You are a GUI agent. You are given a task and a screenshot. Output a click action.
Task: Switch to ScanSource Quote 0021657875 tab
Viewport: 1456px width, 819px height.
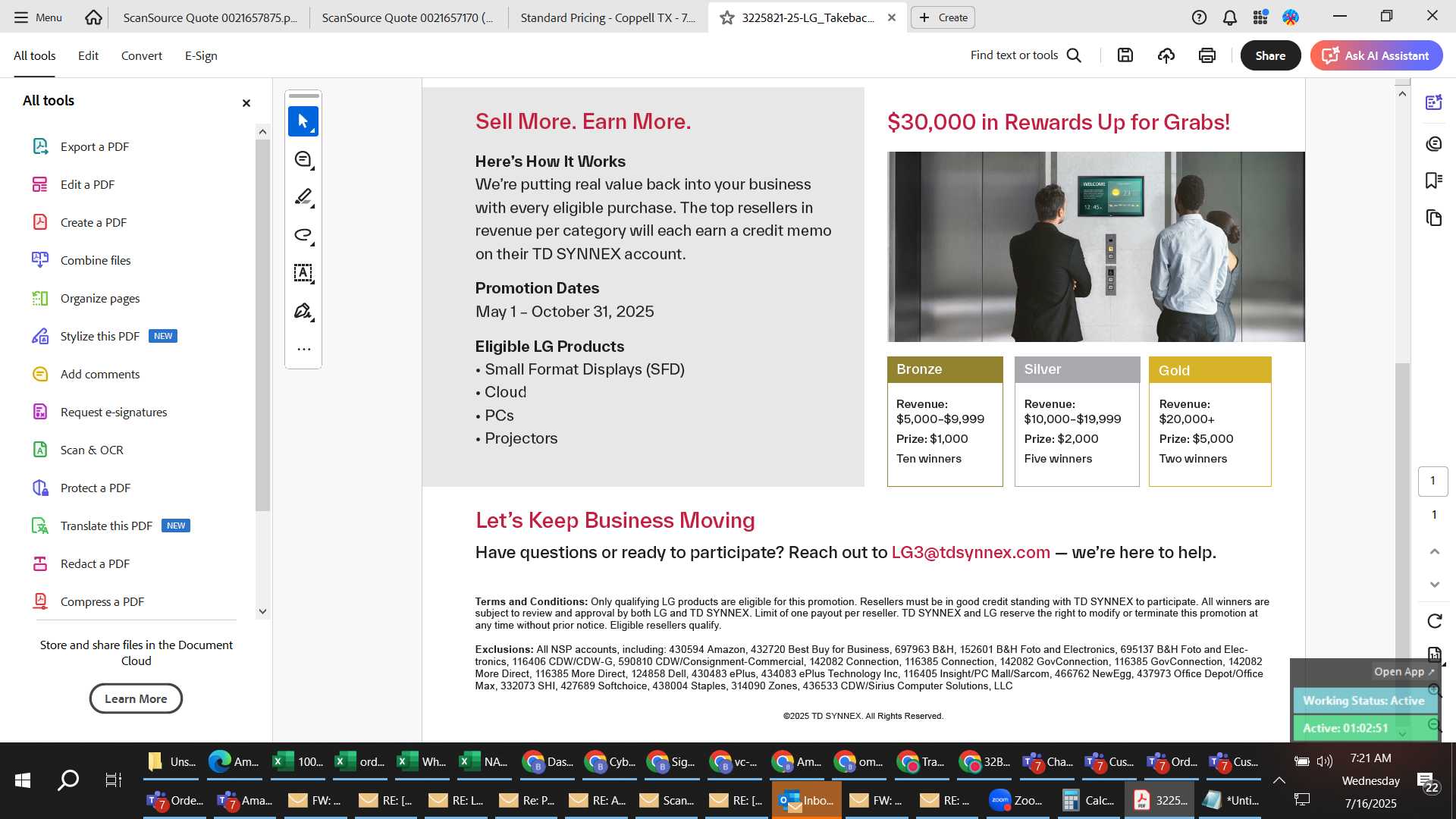point(210,17)
